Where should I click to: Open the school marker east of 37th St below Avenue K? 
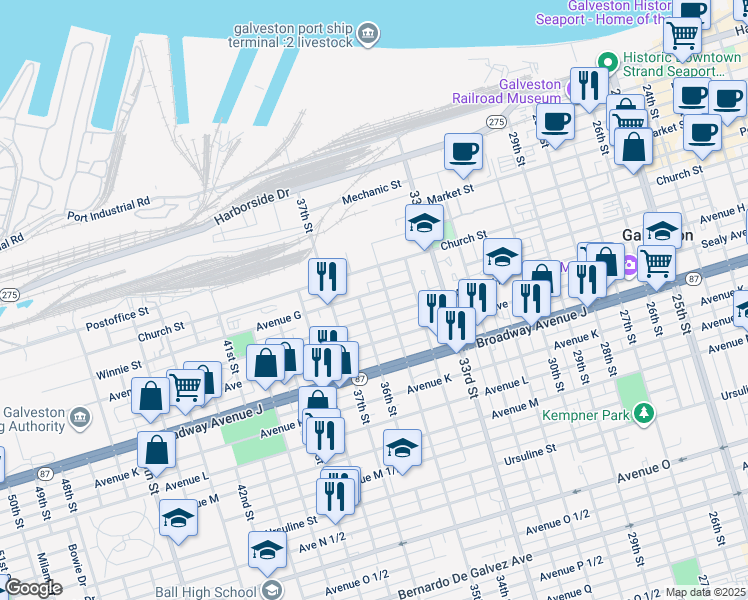402,448
